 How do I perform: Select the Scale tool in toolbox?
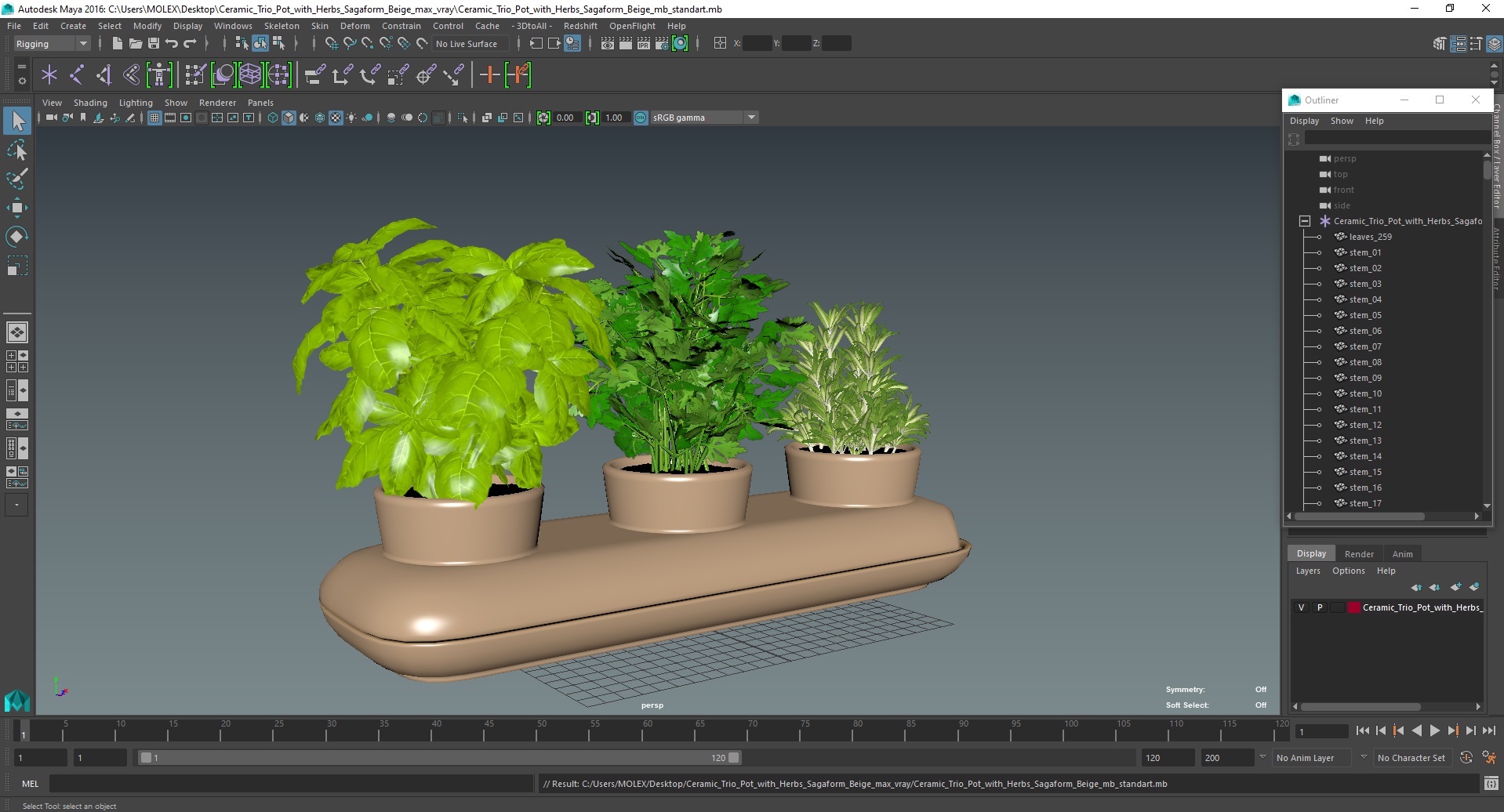[17, 265]
